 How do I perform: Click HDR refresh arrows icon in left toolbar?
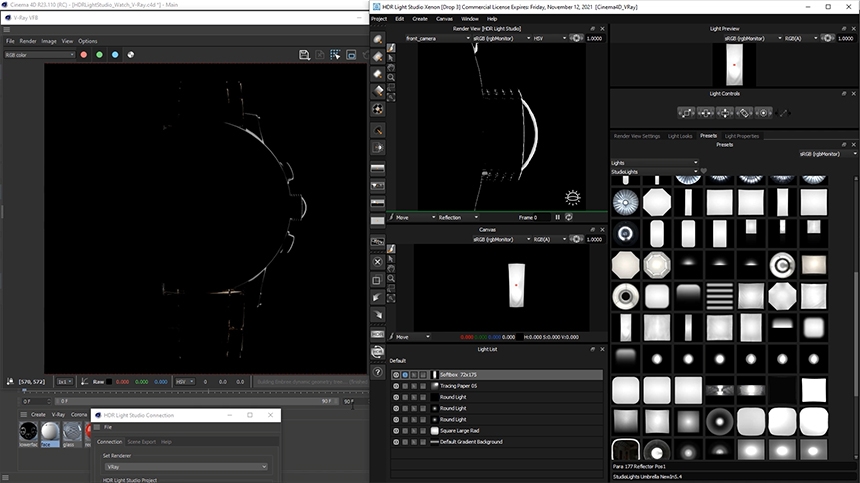pyautogui.click(x=377, y=351)
